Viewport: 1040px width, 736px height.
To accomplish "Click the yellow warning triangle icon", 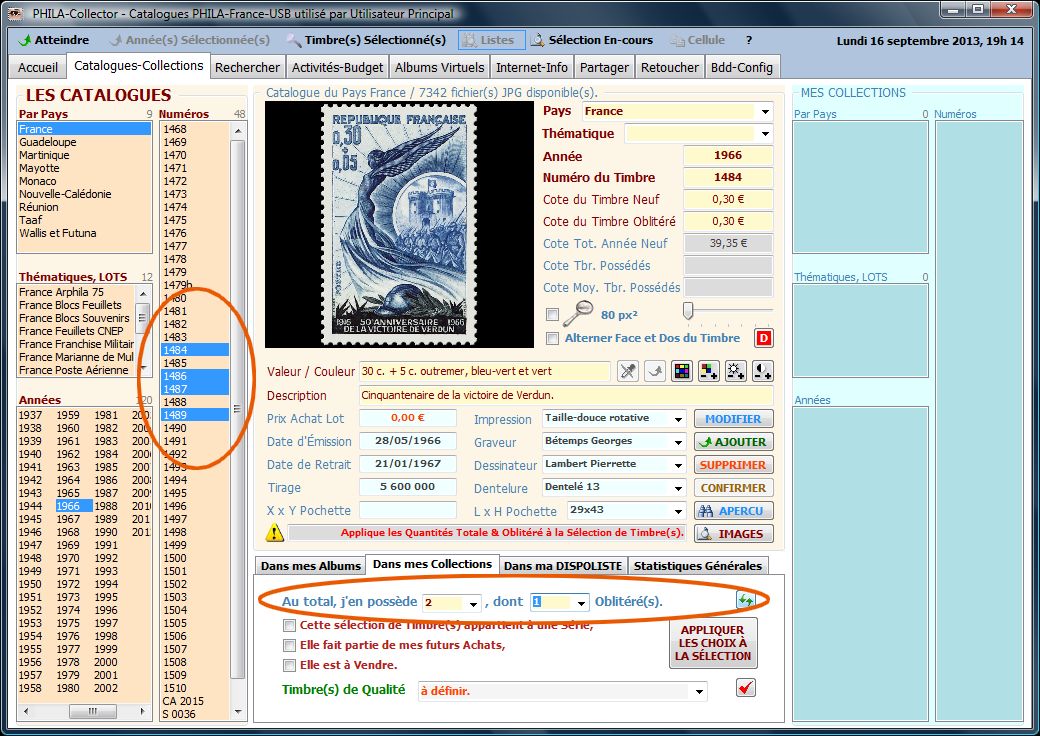I will pyautogui.click(x=275, y=533).
